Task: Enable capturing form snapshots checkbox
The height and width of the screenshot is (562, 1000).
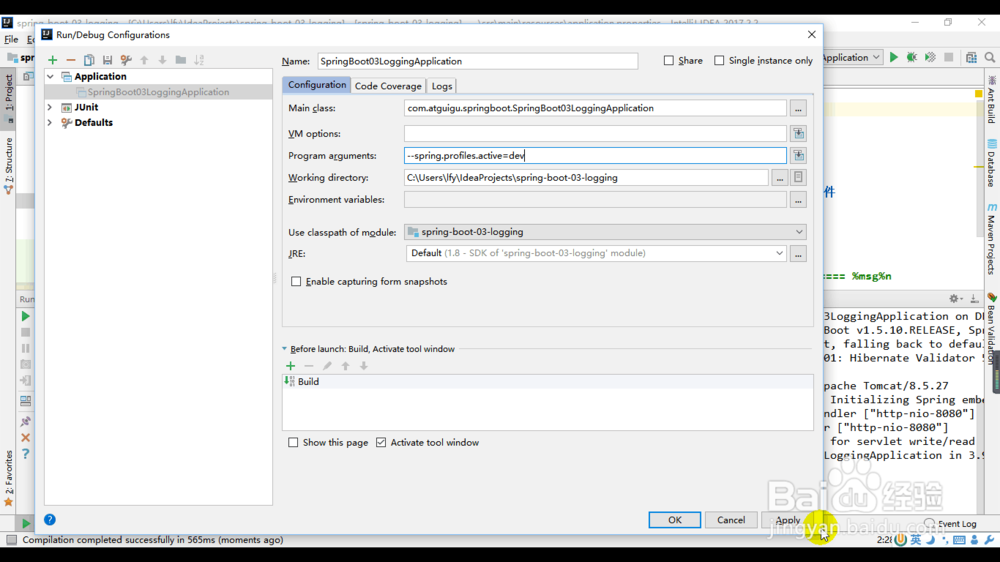Action: click(296, 281)
